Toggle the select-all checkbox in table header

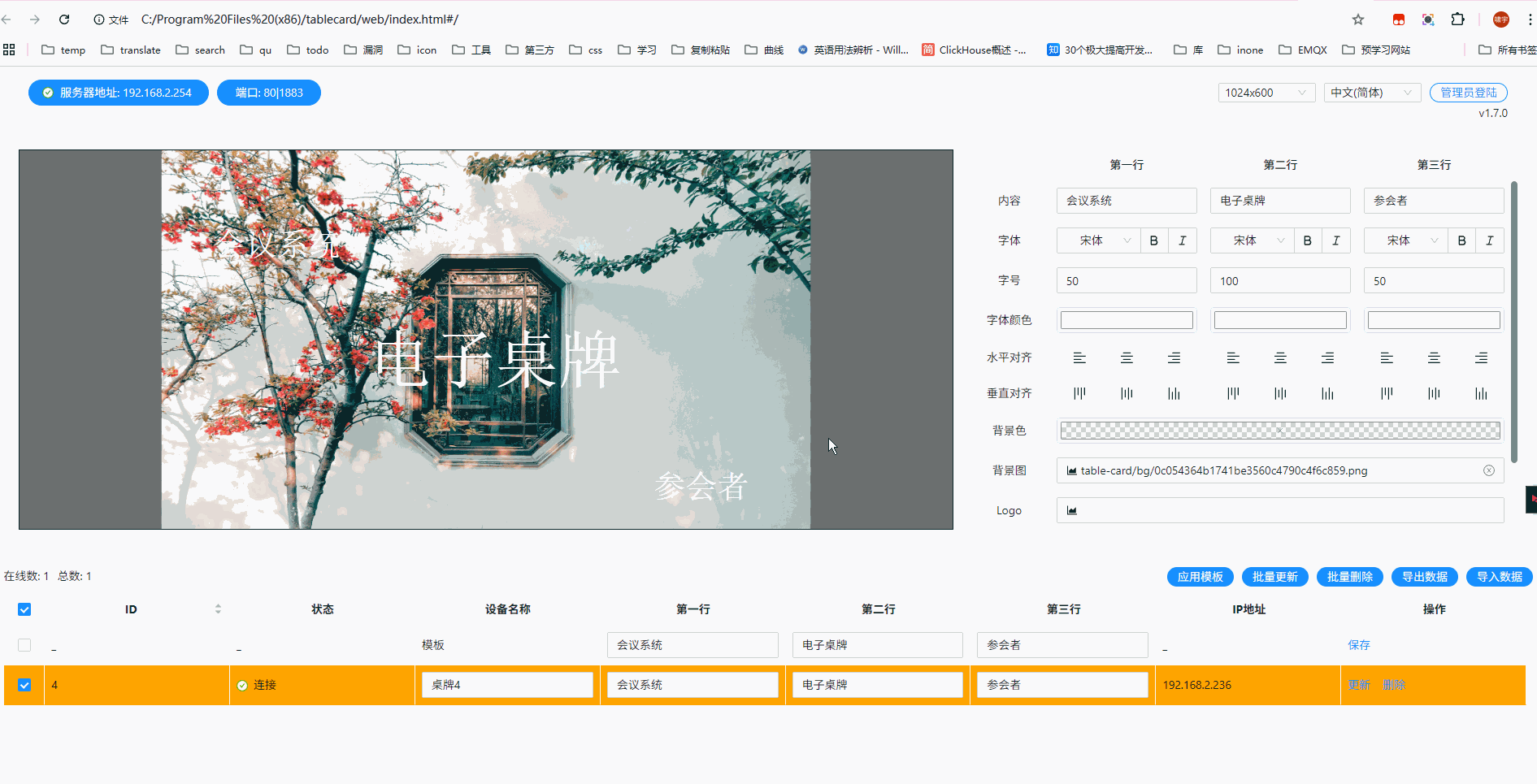point(24,609)
